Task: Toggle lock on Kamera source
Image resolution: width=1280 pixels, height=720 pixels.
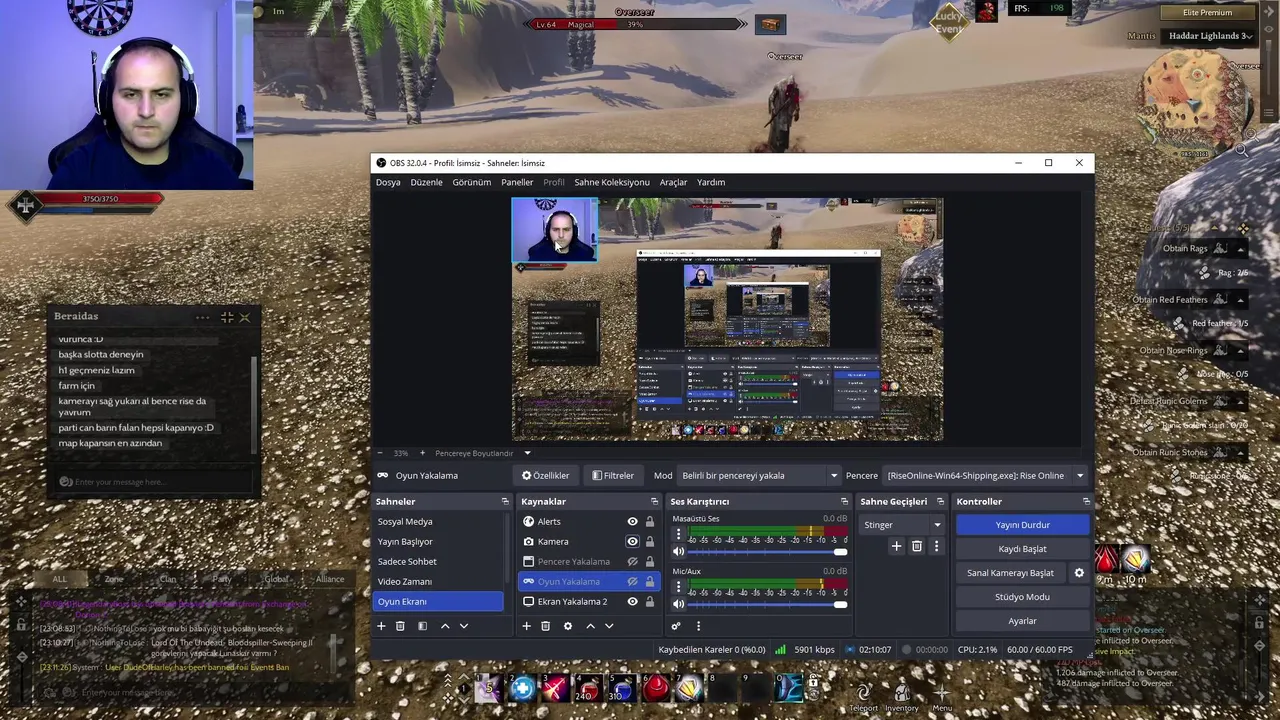Action: (649, 541)
